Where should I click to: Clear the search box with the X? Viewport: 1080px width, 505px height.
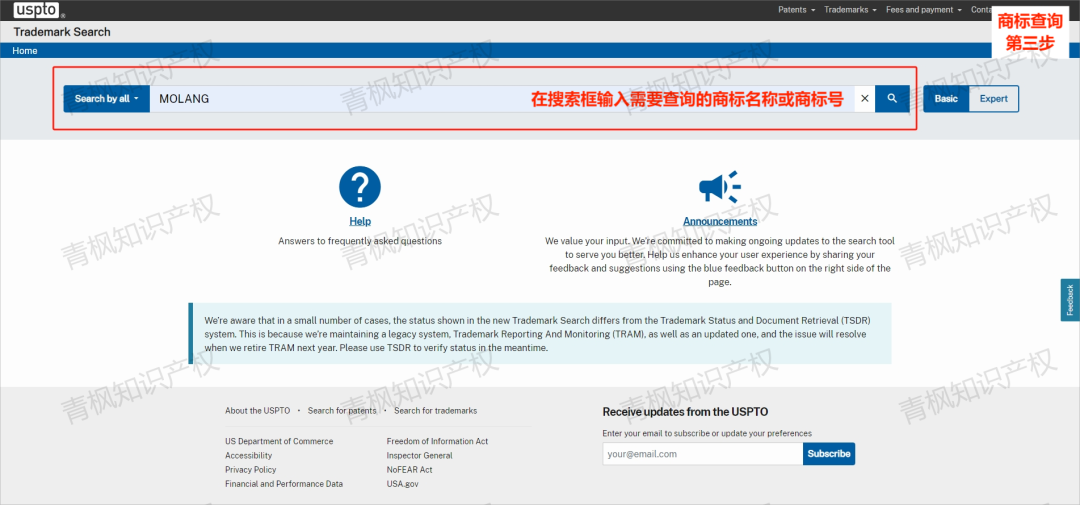tap(865, 99)
